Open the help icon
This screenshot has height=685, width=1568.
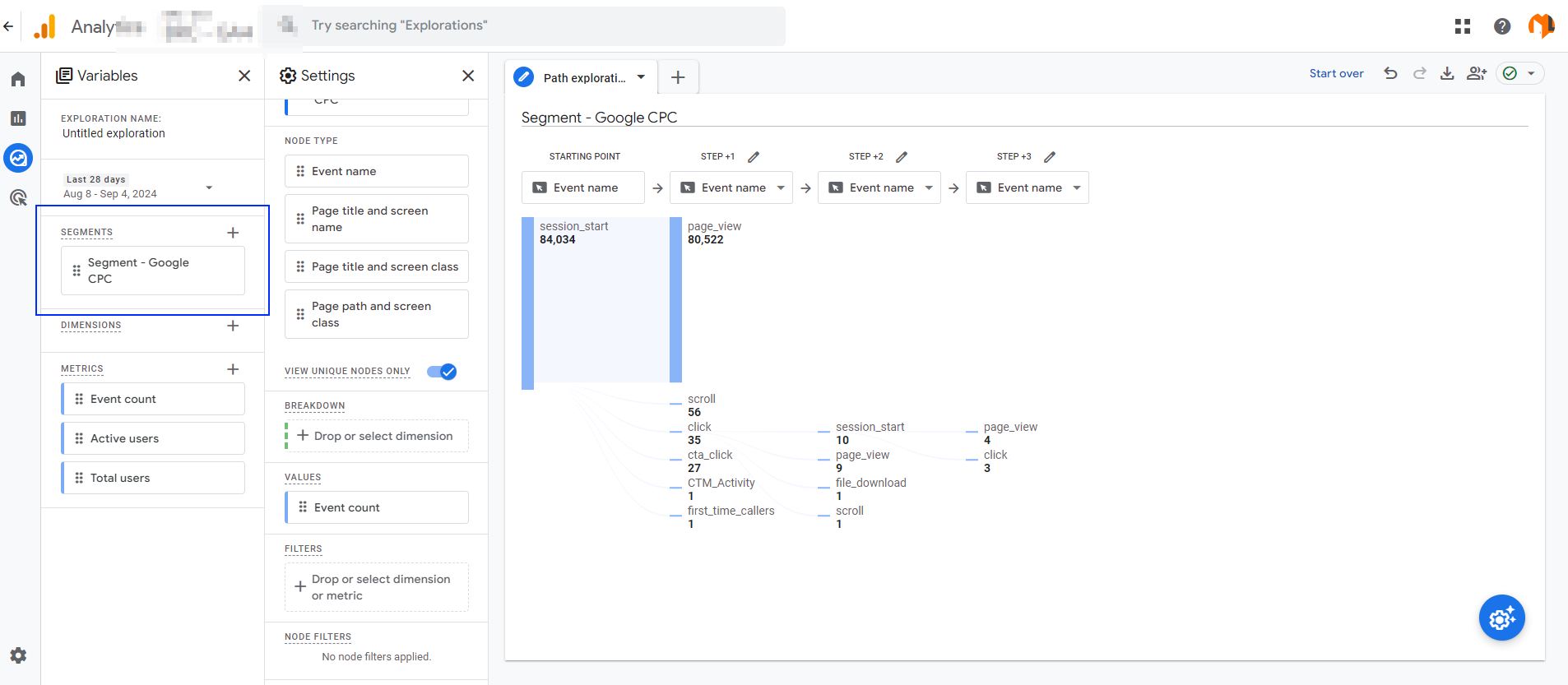(1502, 26)
